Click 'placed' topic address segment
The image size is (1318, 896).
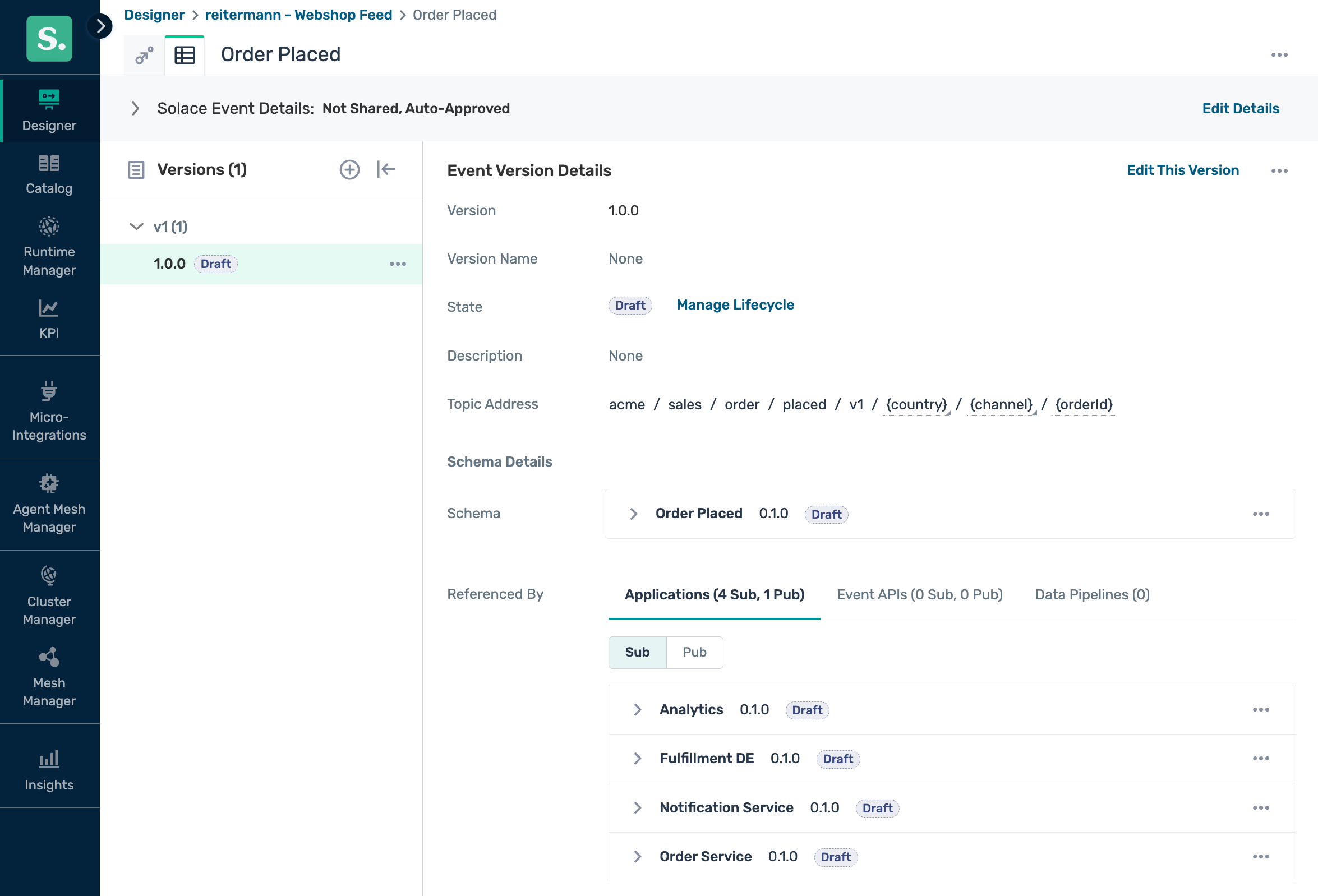click(804, 404)
